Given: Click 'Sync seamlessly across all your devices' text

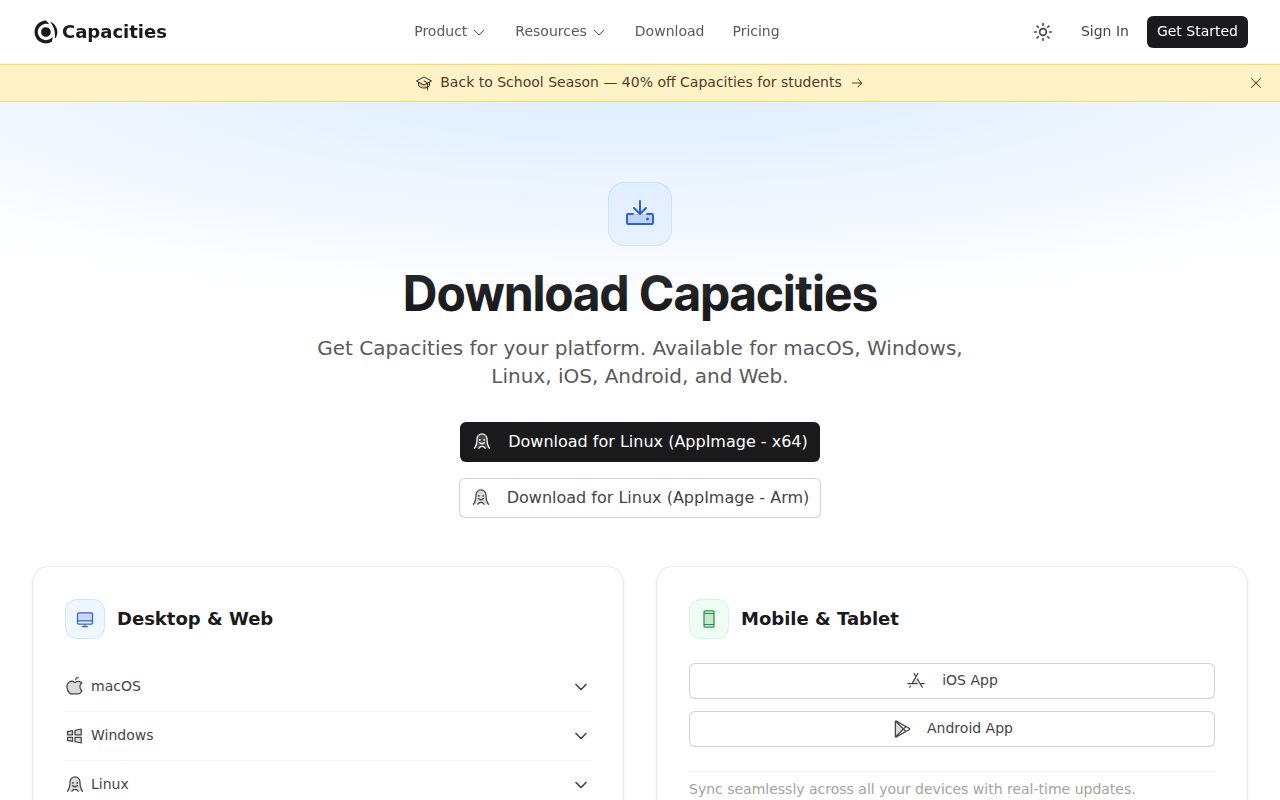Looking at the screenshot, I should coord(912,789).
